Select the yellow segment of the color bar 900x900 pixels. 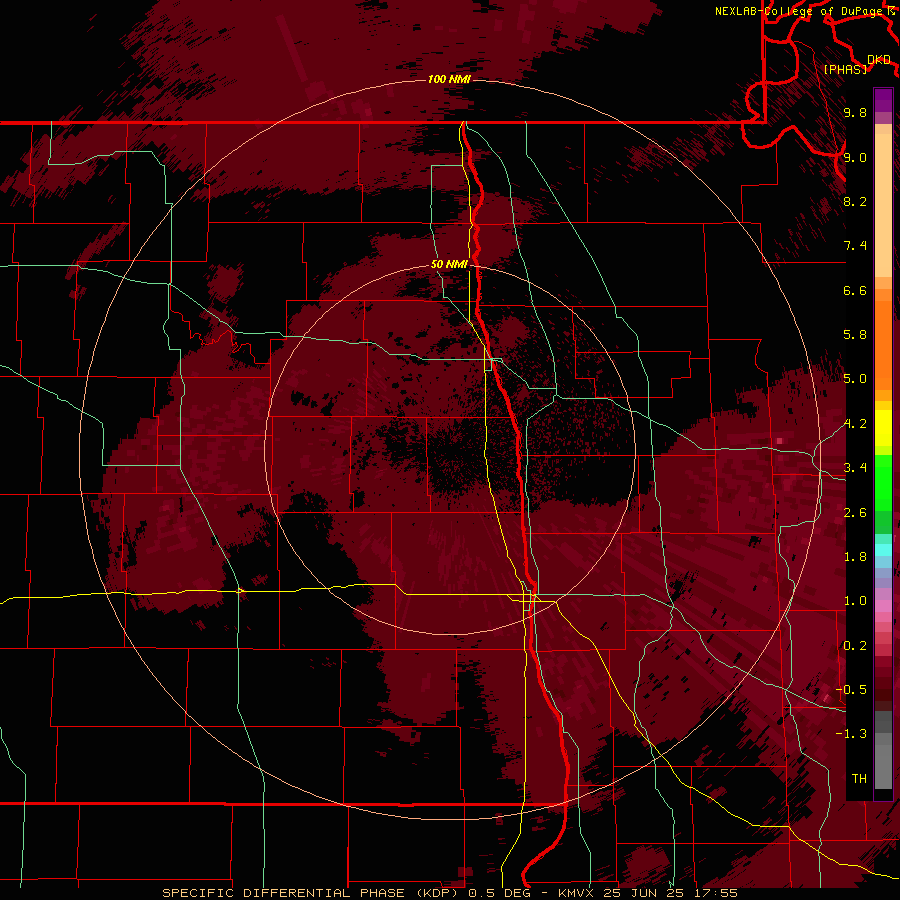point(883,428)
